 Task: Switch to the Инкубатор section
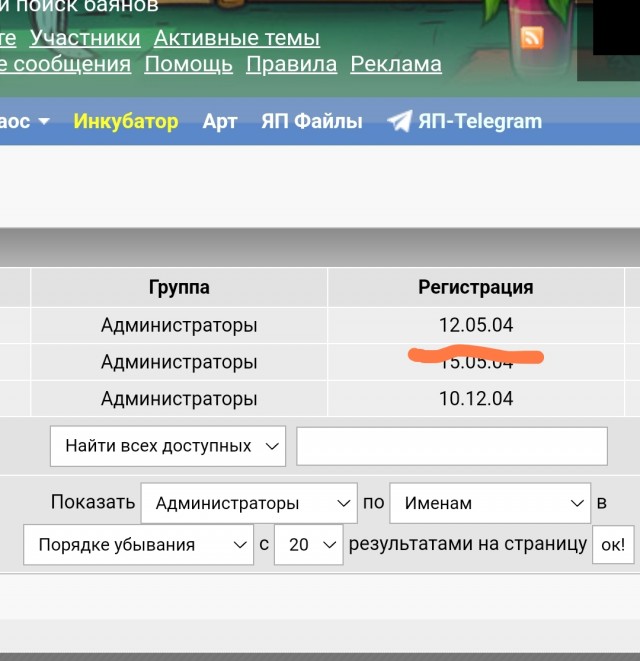point(126,121)
